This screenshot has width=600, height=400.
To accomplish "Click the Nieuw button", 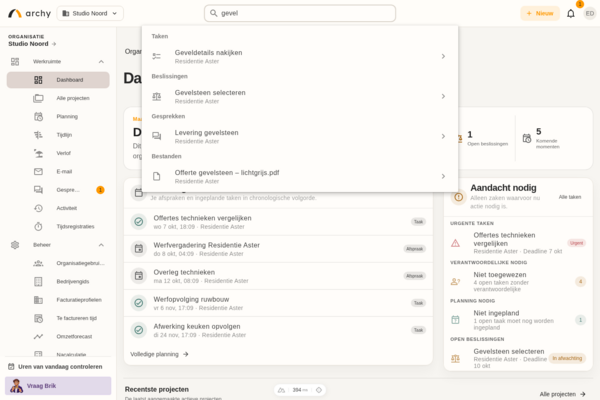I will 540,13.
